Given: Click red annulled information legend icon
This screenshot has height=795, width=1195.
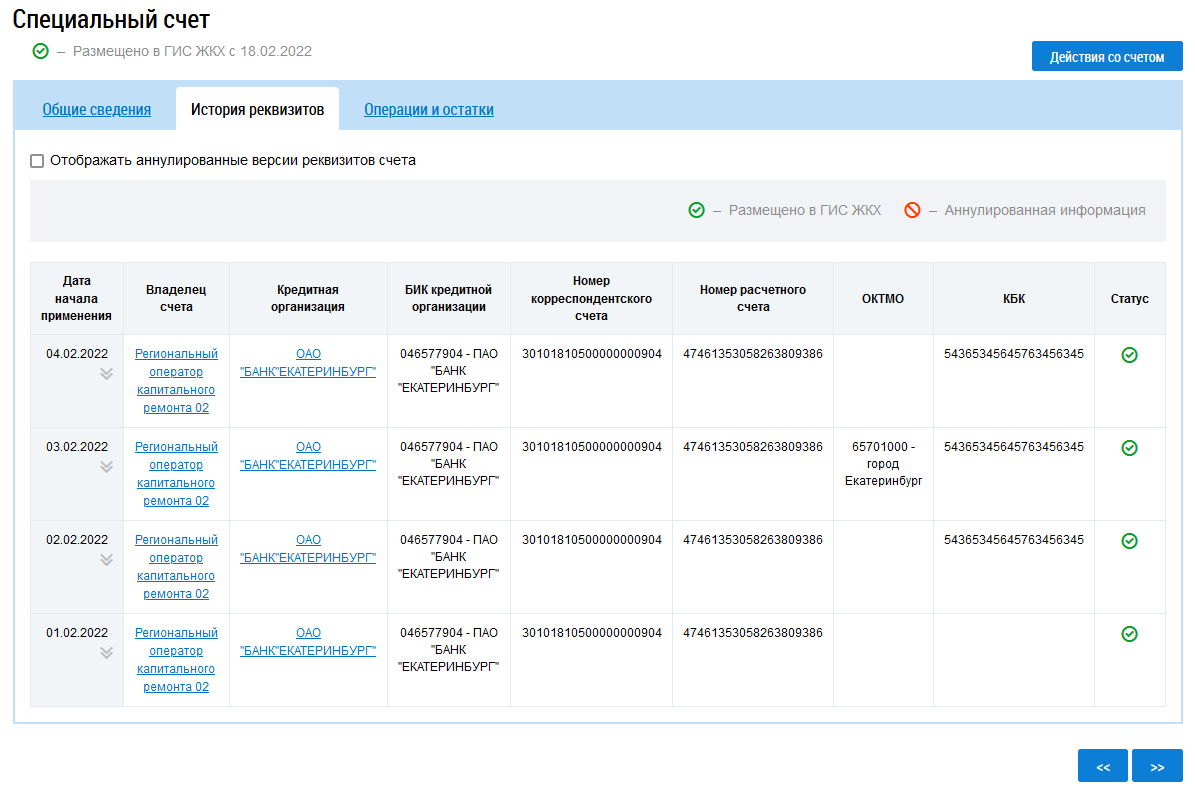Looking at the screenshot, I should point(912,210).
